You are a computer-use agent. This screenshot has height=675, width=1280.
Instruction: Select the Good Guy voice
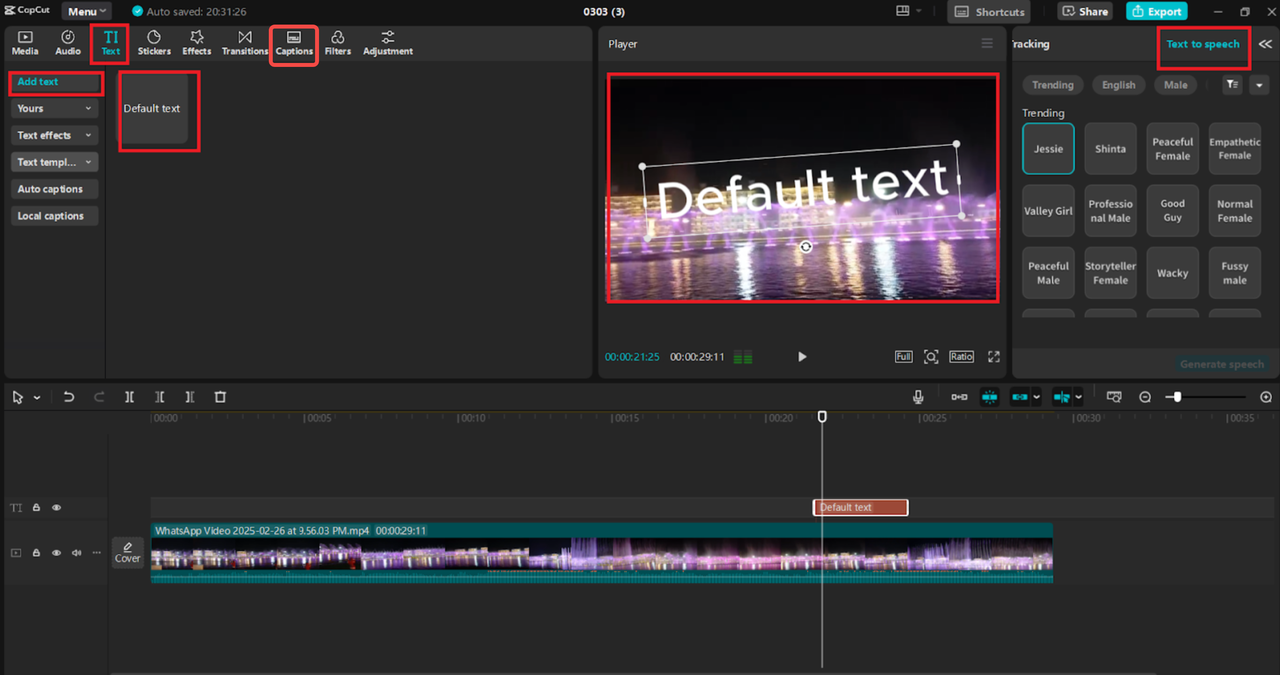tap(1173, 211)
